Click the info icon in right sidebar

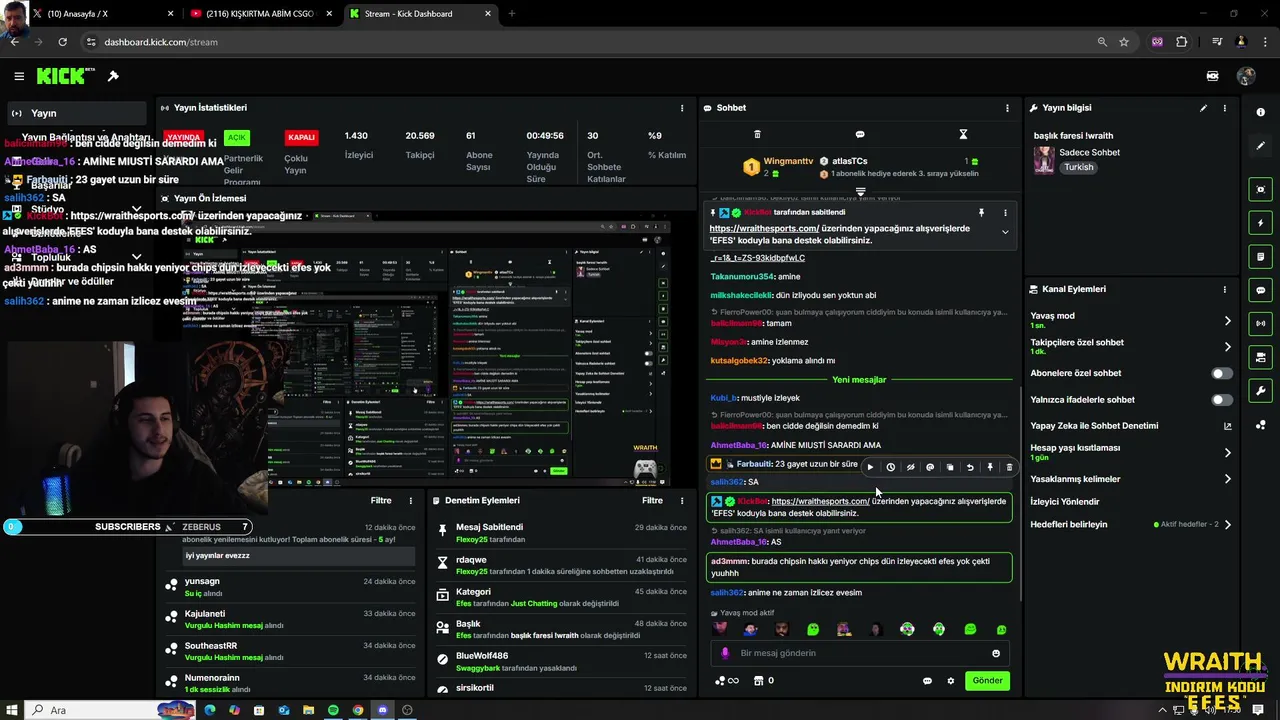tap(1261, 112)
